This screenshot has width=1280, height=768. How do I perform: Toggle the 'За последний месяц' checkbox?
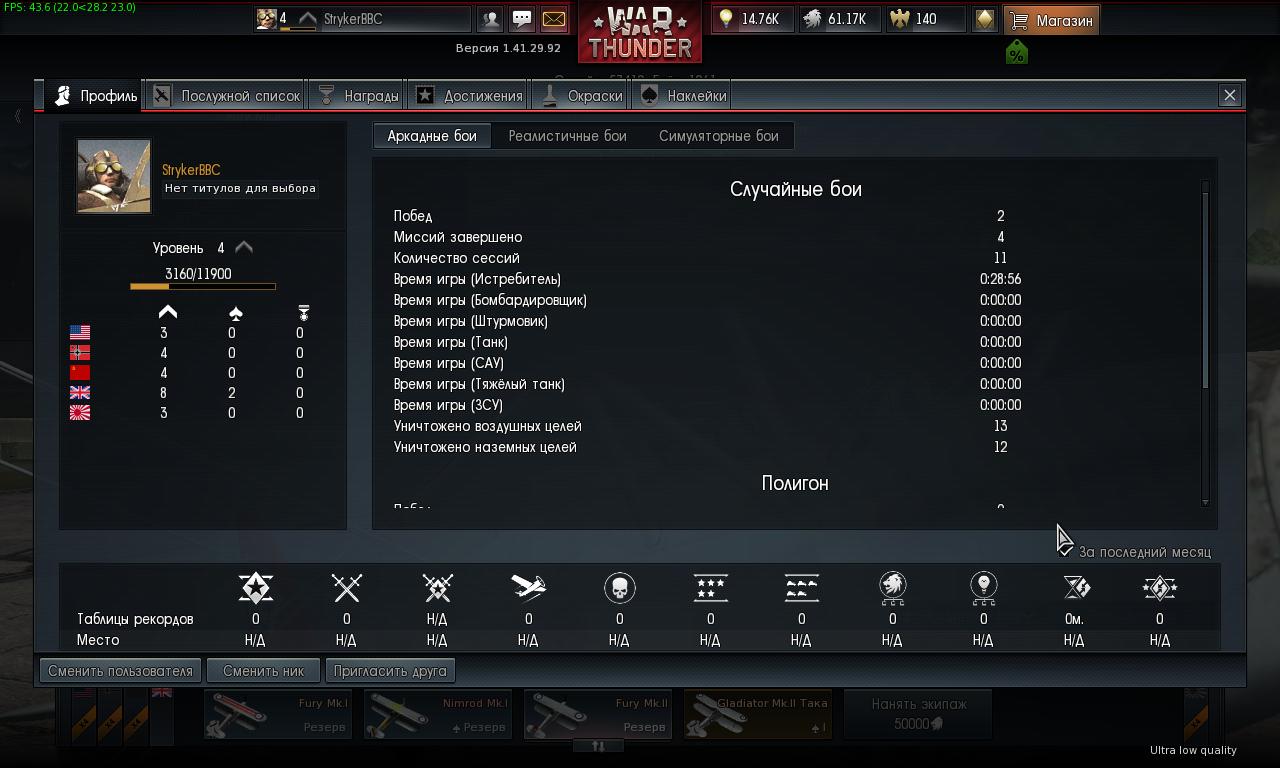click(1067, 551)
